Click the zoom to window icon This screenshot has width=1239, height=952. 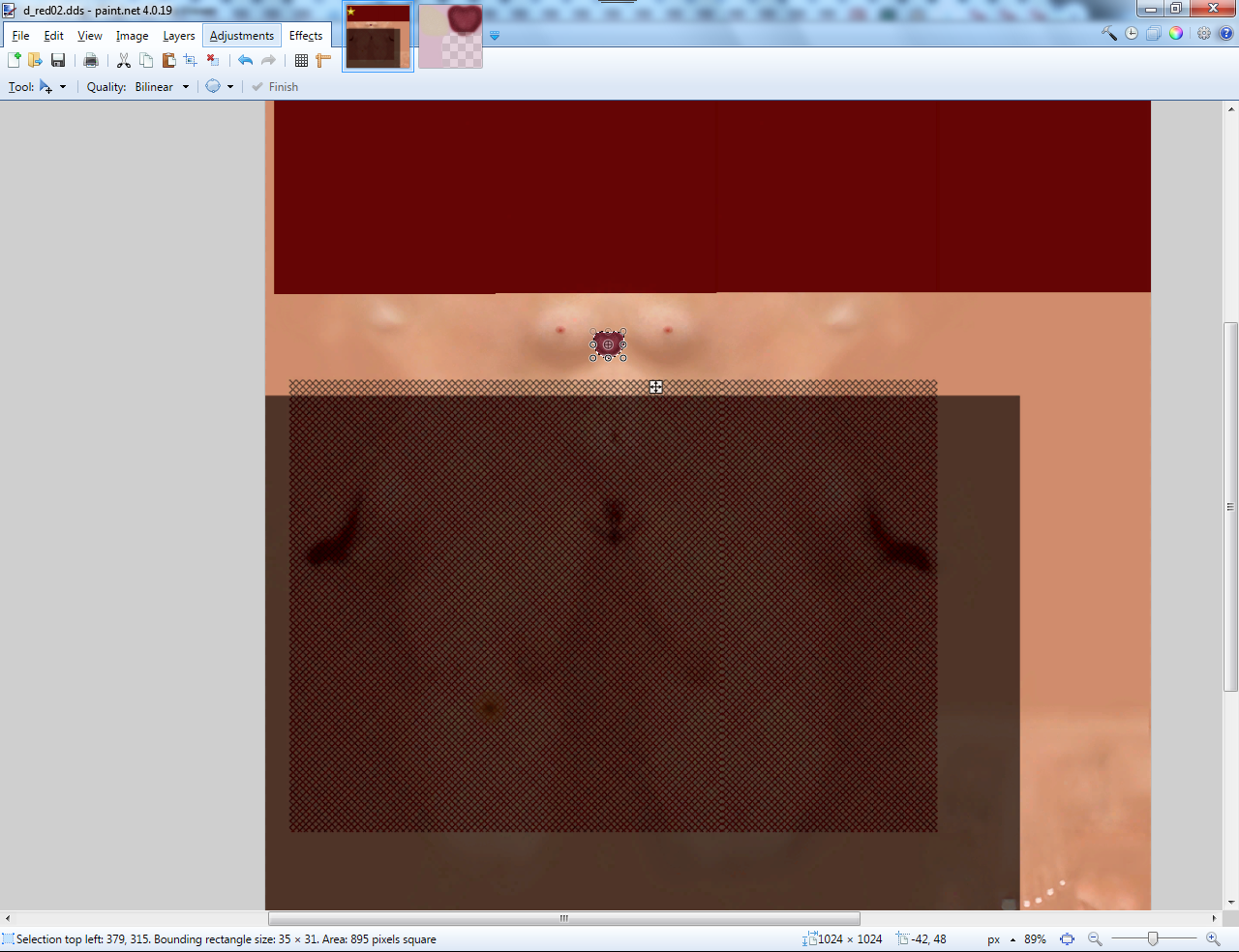coord(1067,939)
